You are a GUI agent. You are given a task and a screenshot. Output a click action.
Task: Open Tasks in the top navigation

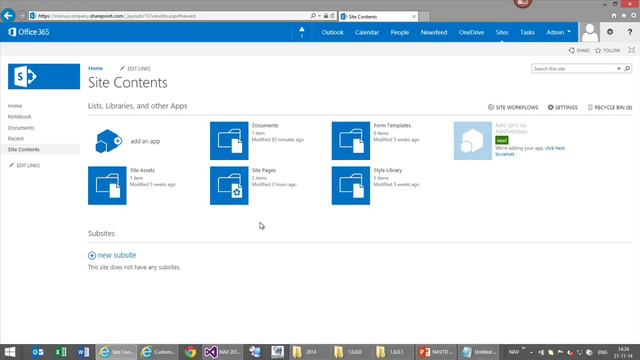527,32
